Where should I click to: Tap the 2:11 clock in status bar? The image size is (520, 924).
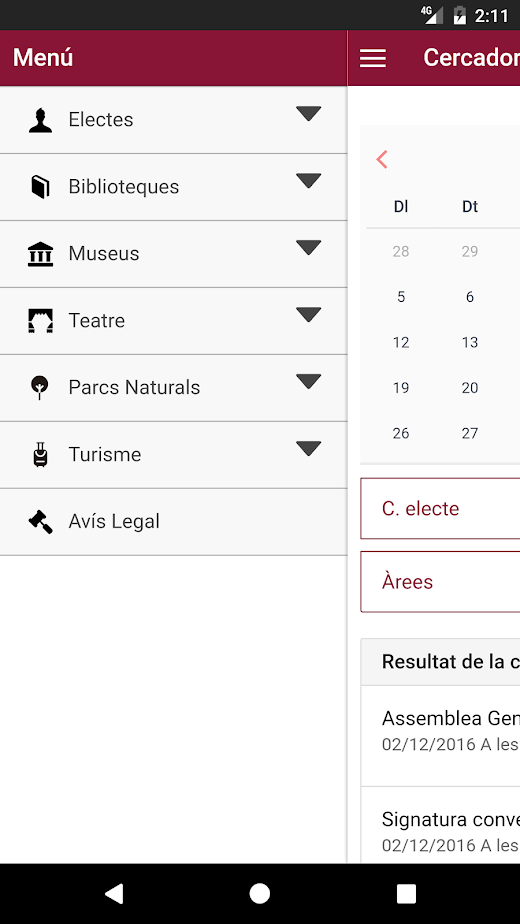click(492, 15)
